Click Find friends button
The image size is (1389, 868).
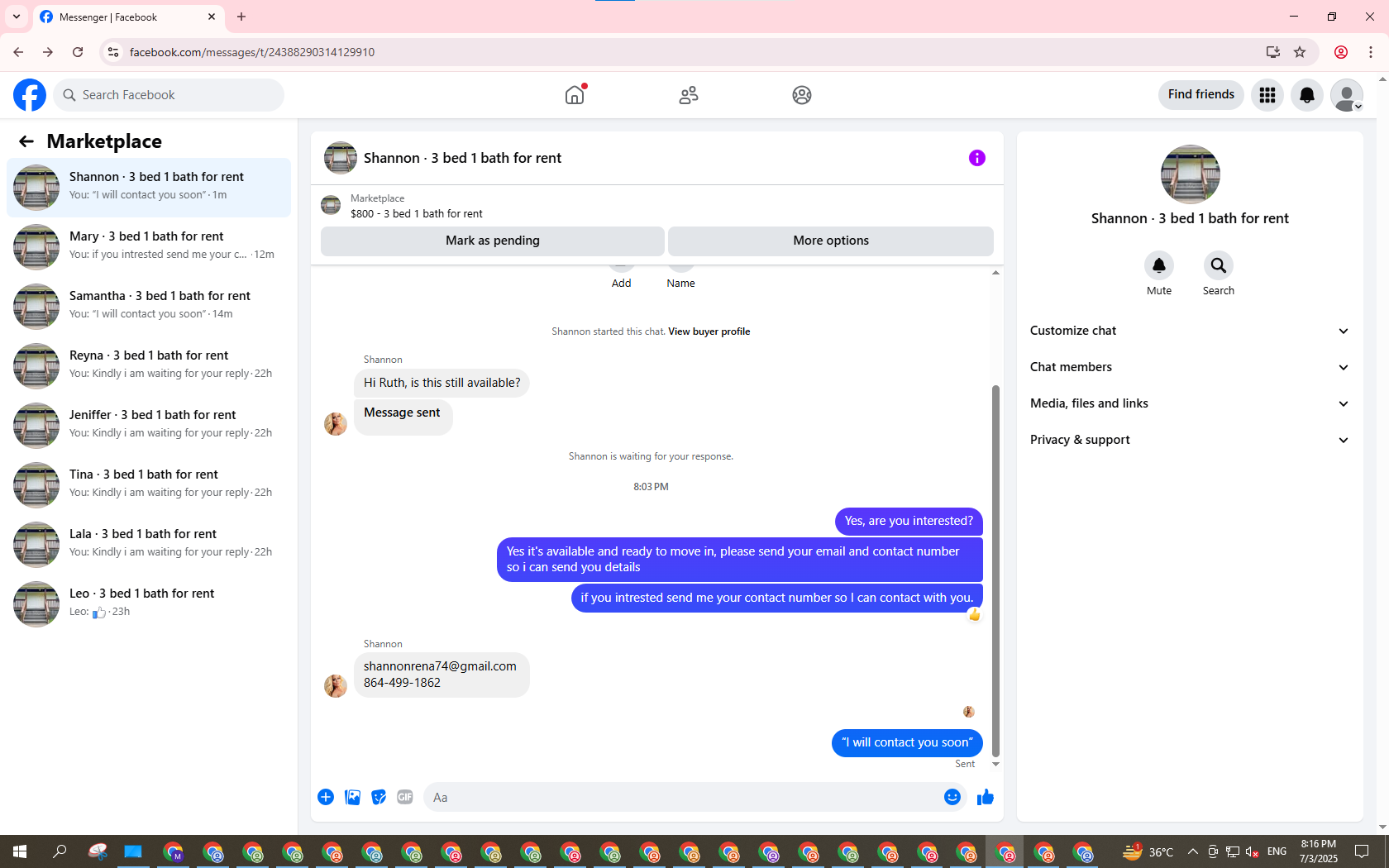[x=1200, y=94]
